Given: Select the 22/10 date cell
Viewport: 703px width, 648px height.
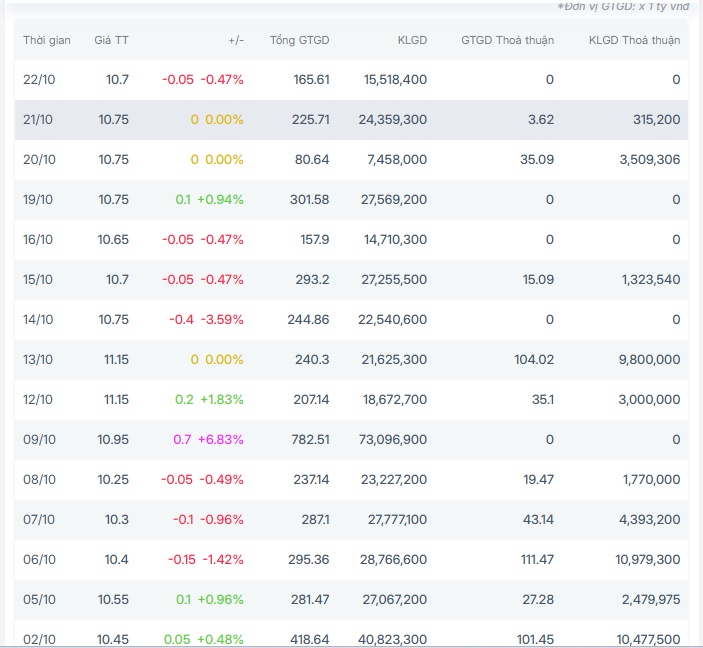Looking at the screenshot, I should tap(39, 80).
